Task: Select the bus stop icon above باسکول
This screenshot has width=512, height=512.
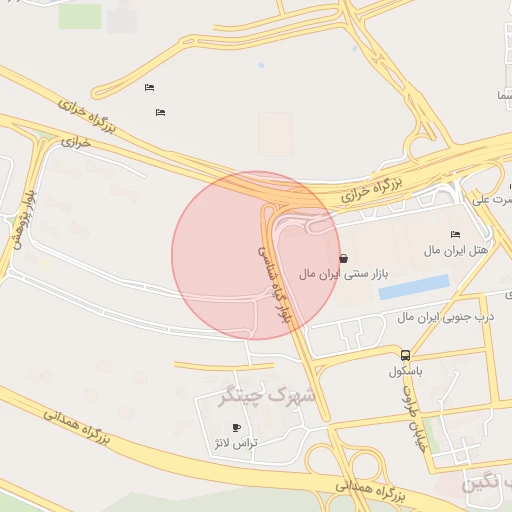Action: 405,355
